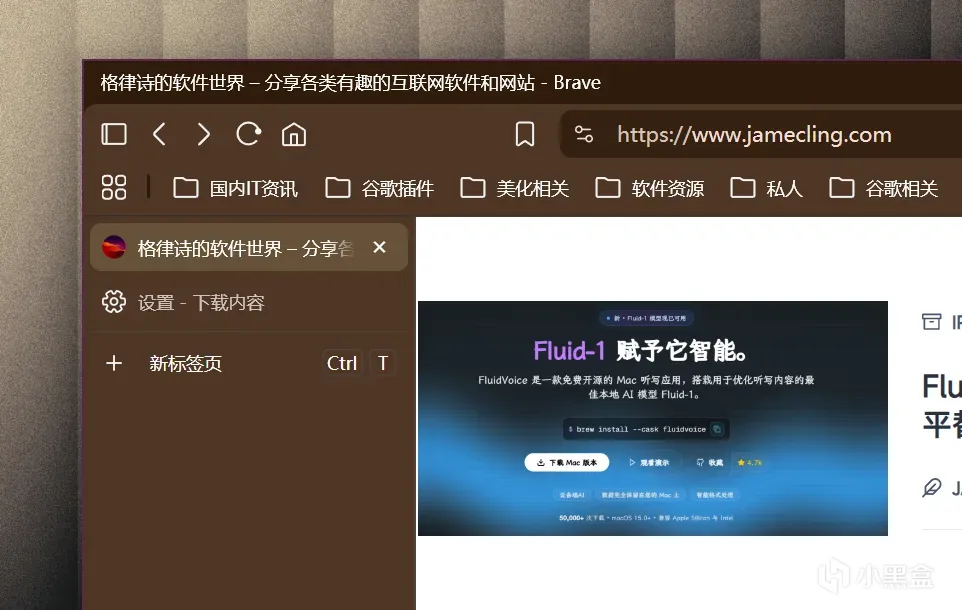Open the Fluid-1 article thumbnail image

pos(653,419)
